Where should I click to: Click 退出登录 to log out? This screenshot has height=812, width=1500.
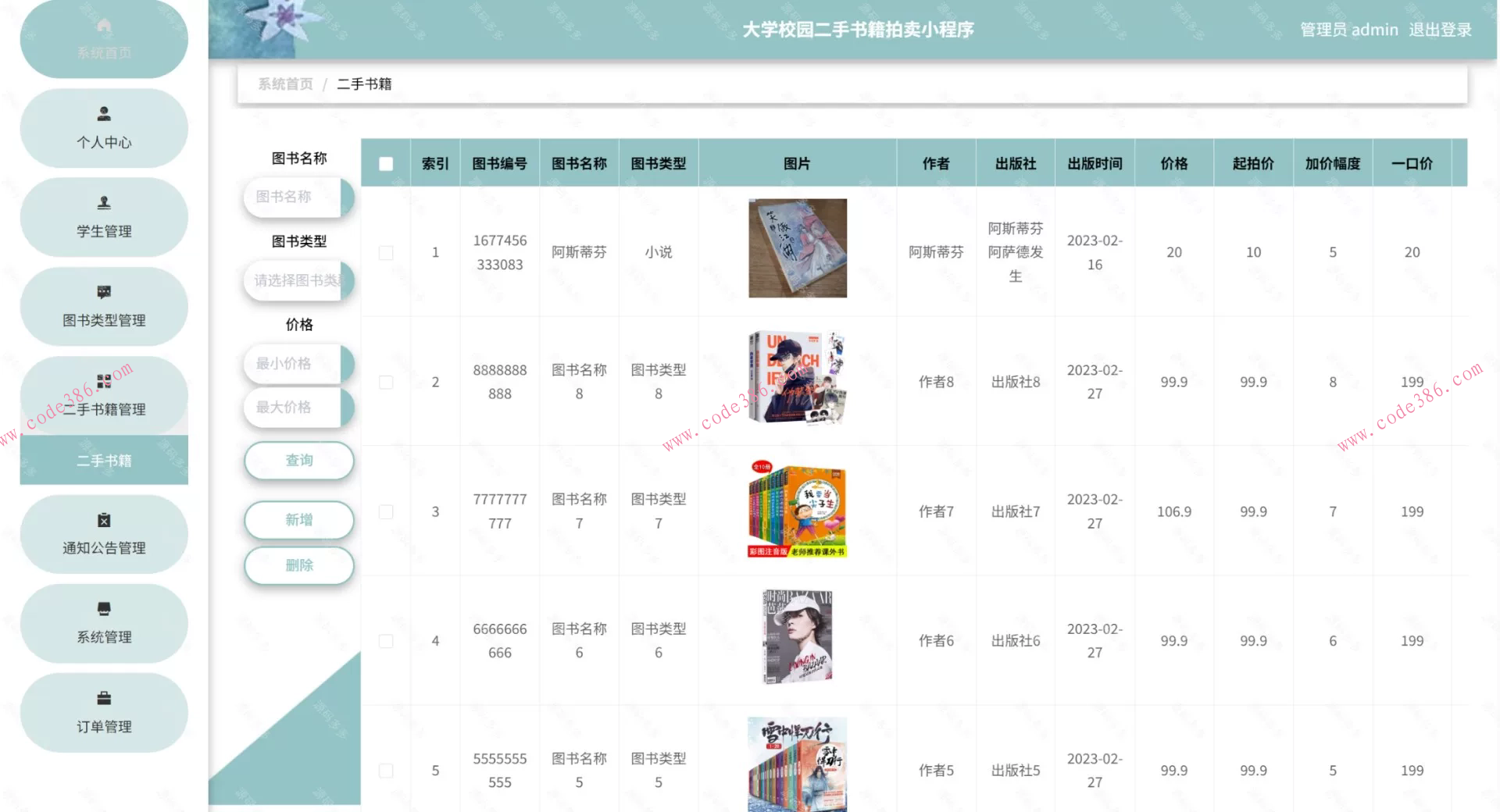pos(1441,30)
